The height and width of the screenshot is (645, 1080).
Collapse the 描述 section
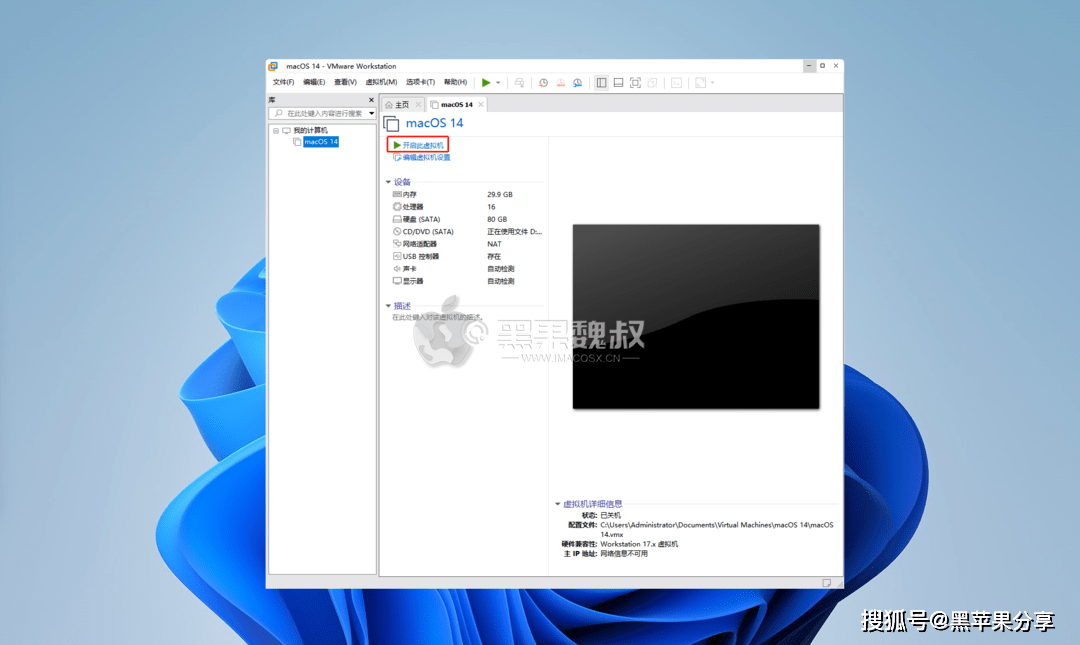[x=388, y=306]
